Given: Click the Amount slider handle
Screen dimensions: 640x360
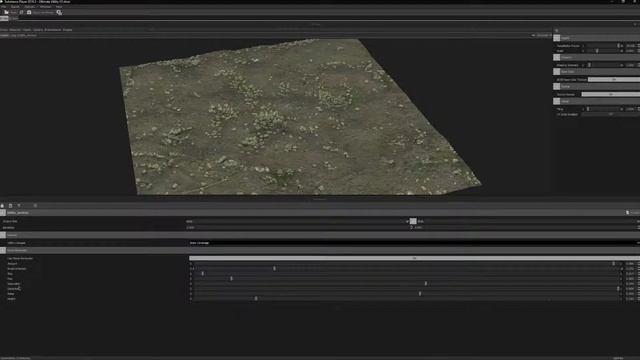Looking at the screenshot, I should (x=613, y=264).
